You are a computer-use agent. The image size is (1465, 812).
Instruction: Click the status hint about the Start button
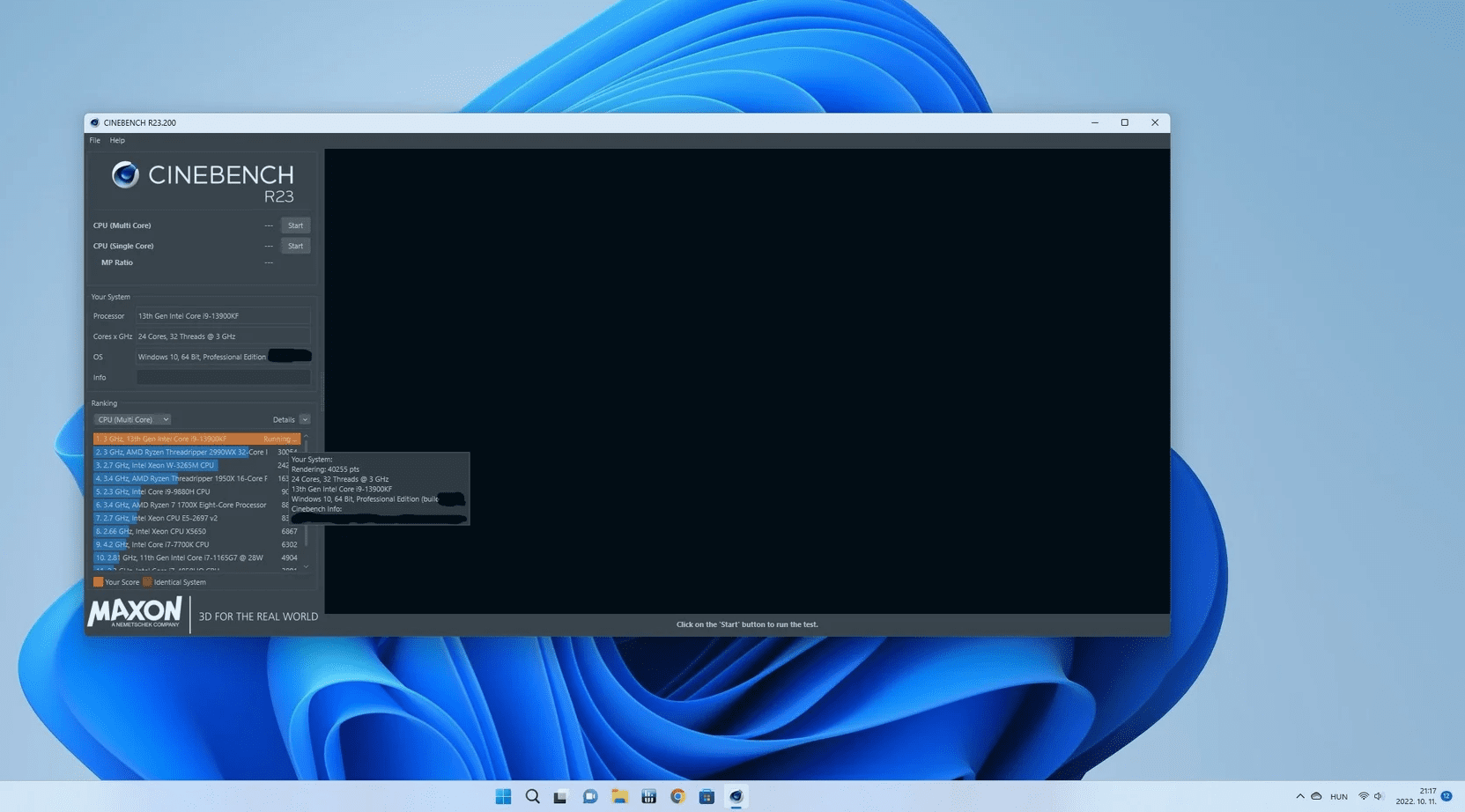(747, 624)
